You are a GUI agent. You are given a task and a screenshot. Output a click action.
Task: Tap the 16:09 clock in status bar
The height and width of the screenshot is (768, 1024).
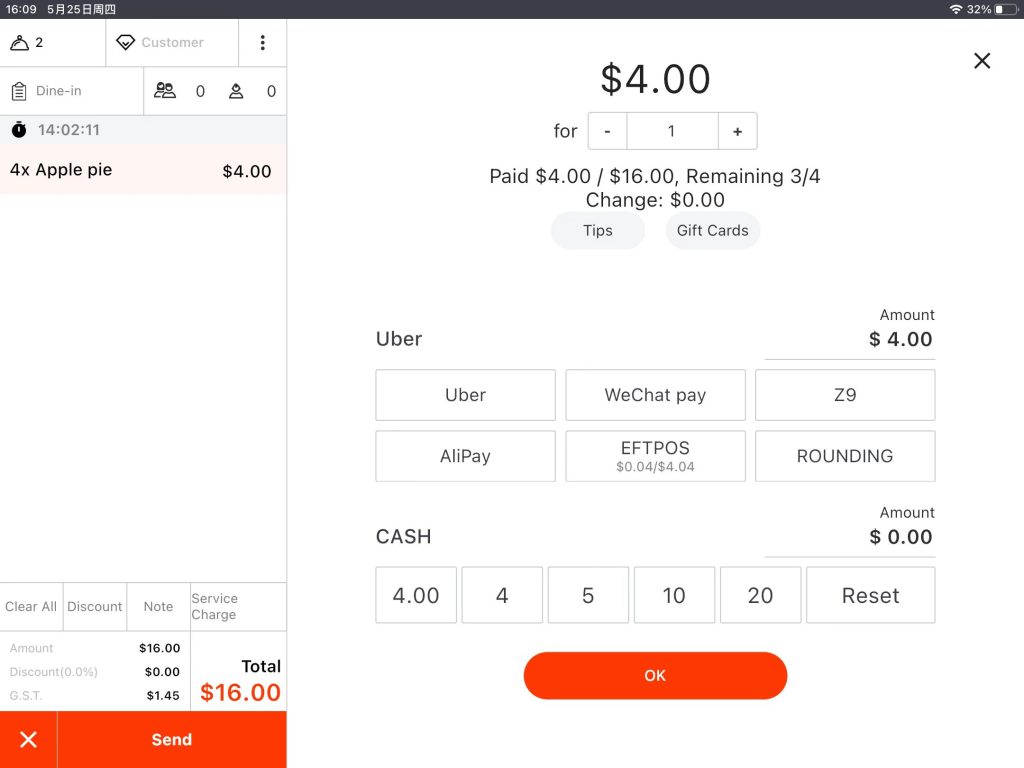(x=21, y=9)
